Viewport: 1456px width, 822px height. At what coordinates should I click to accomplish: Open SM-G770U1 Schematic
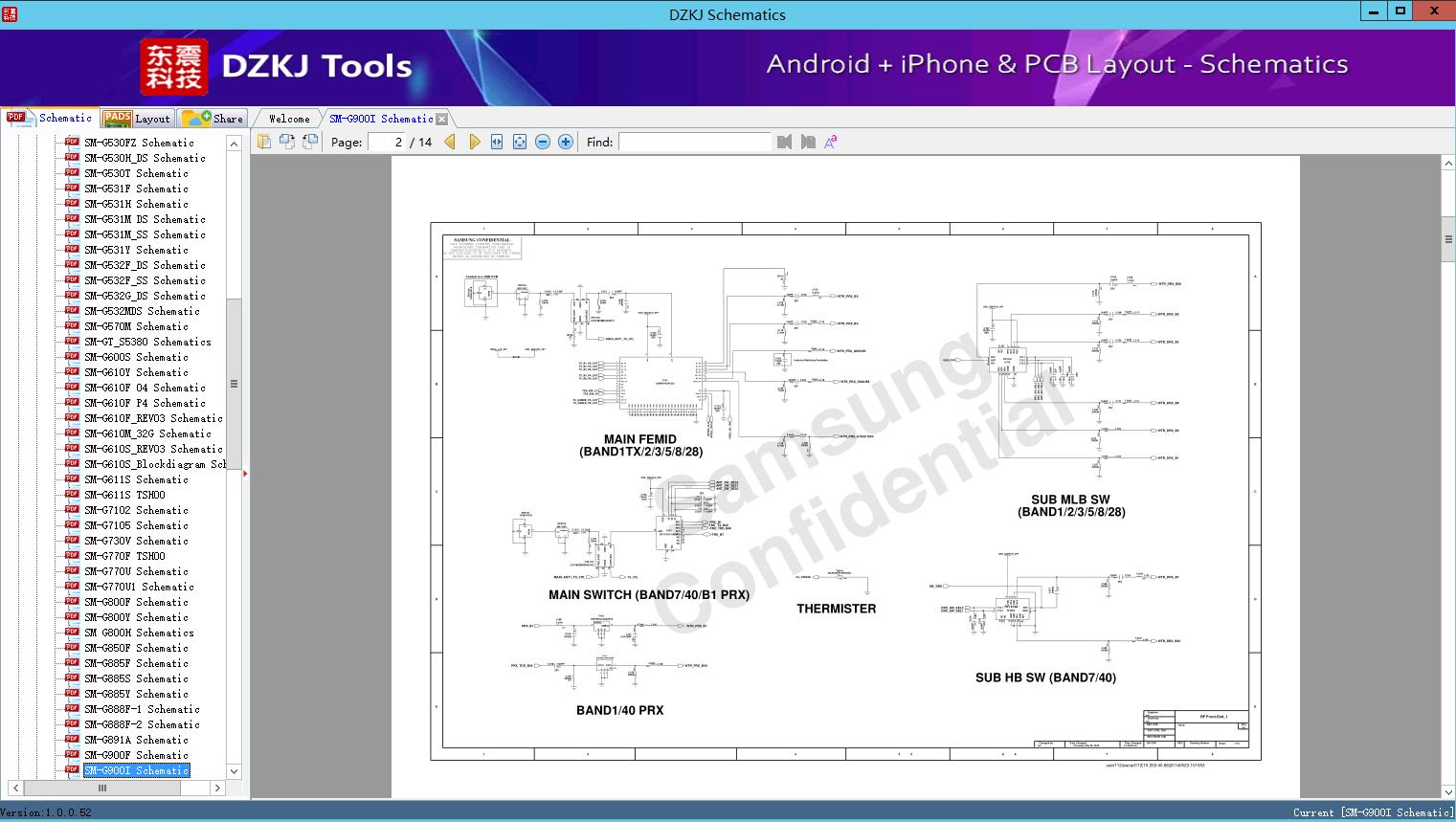pos(139,587)
